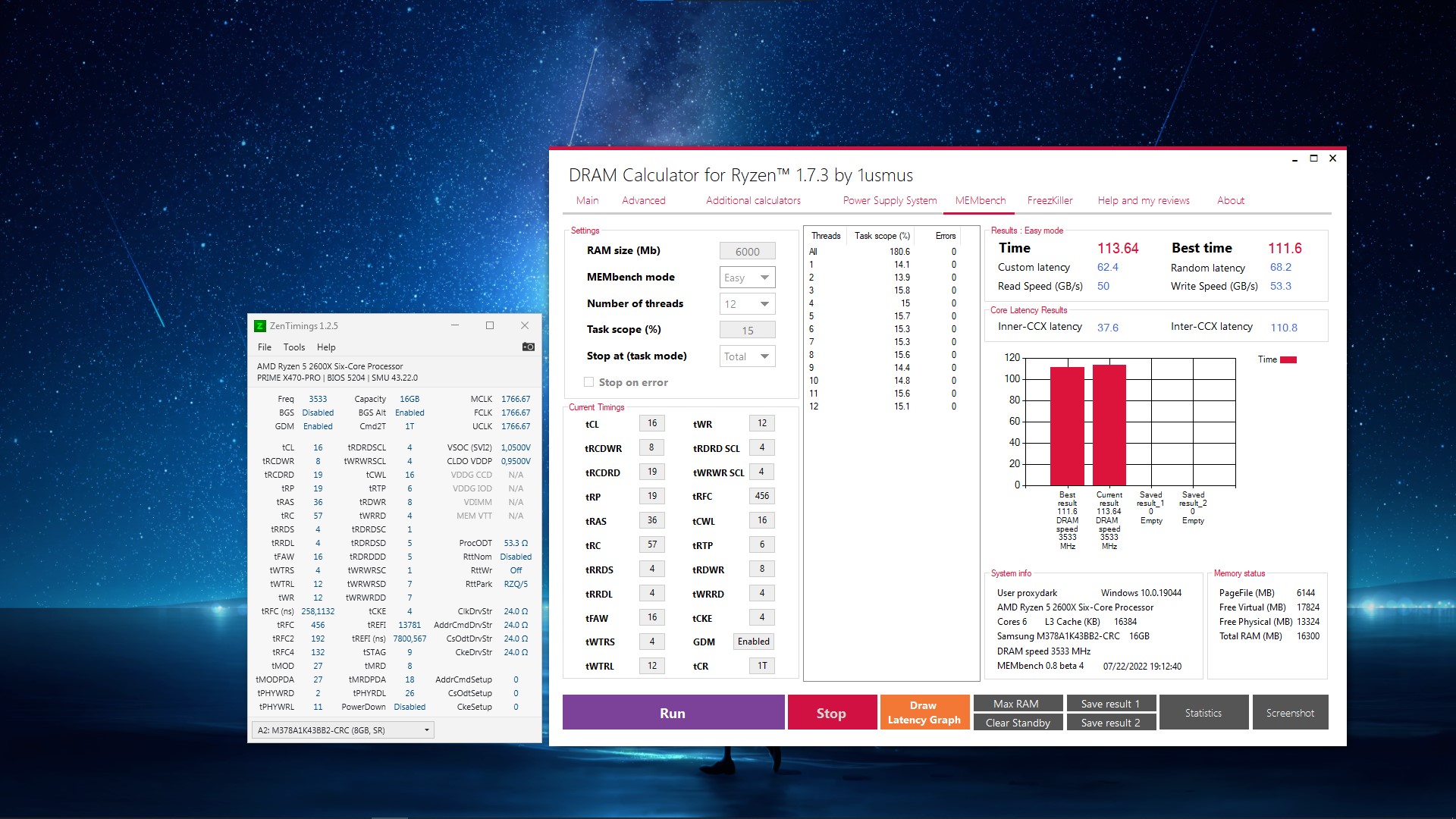The image size is (1456, 819).
Task: Open the Tools menu in ZenTimings
Action: coord(294,347)
